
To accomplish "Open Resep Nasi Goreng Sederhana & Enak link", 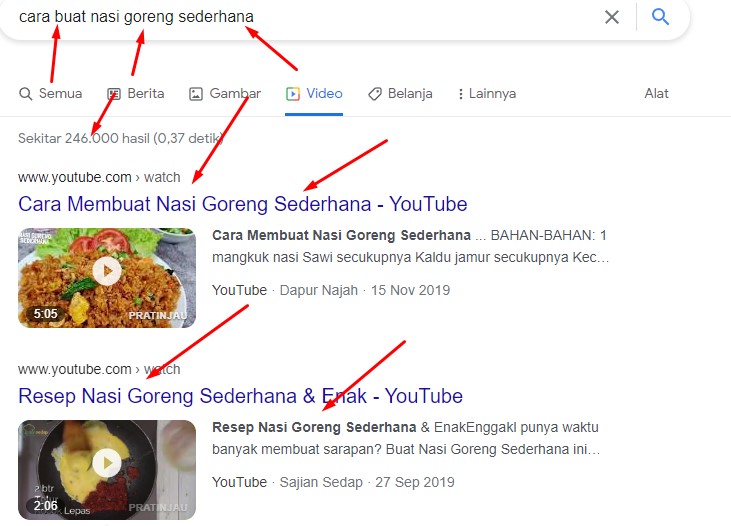I will point(240,396).
